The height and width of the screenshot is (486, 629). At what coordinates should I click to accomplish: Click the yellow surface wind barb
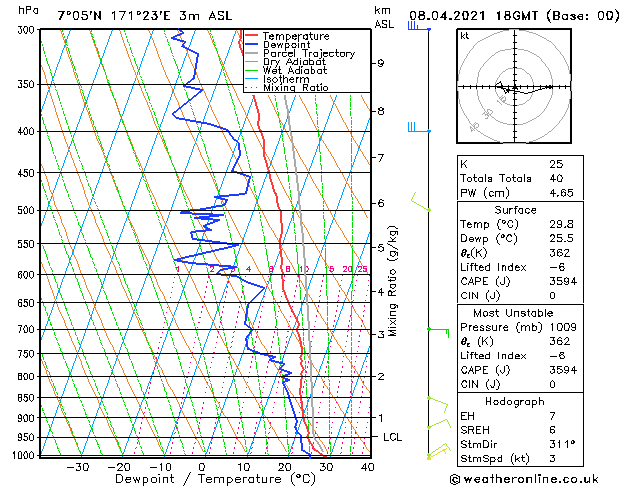tap(438, 454)
